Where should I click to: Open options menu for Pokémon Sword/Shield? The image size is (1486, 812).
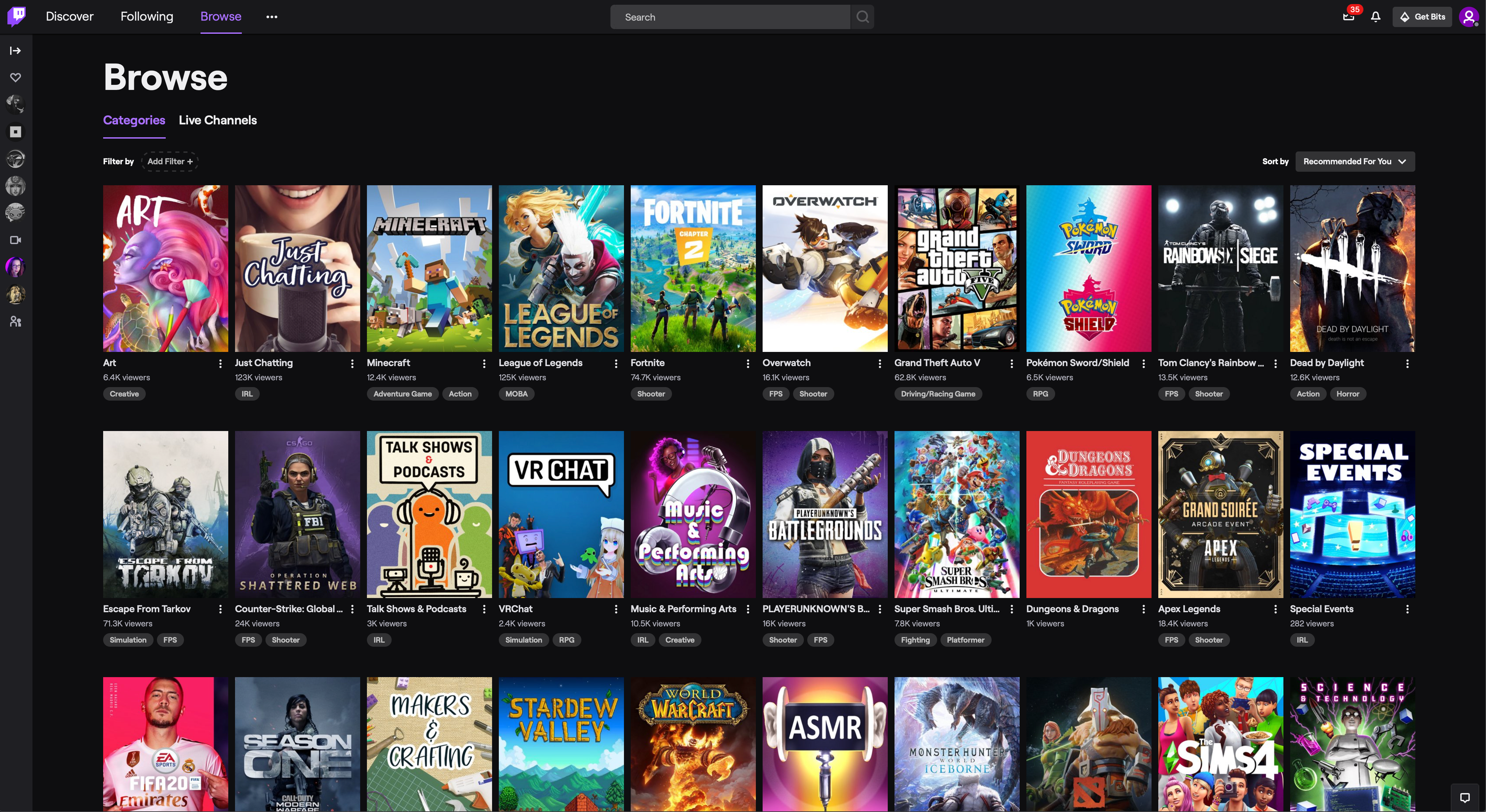(x=1144, y=363)
